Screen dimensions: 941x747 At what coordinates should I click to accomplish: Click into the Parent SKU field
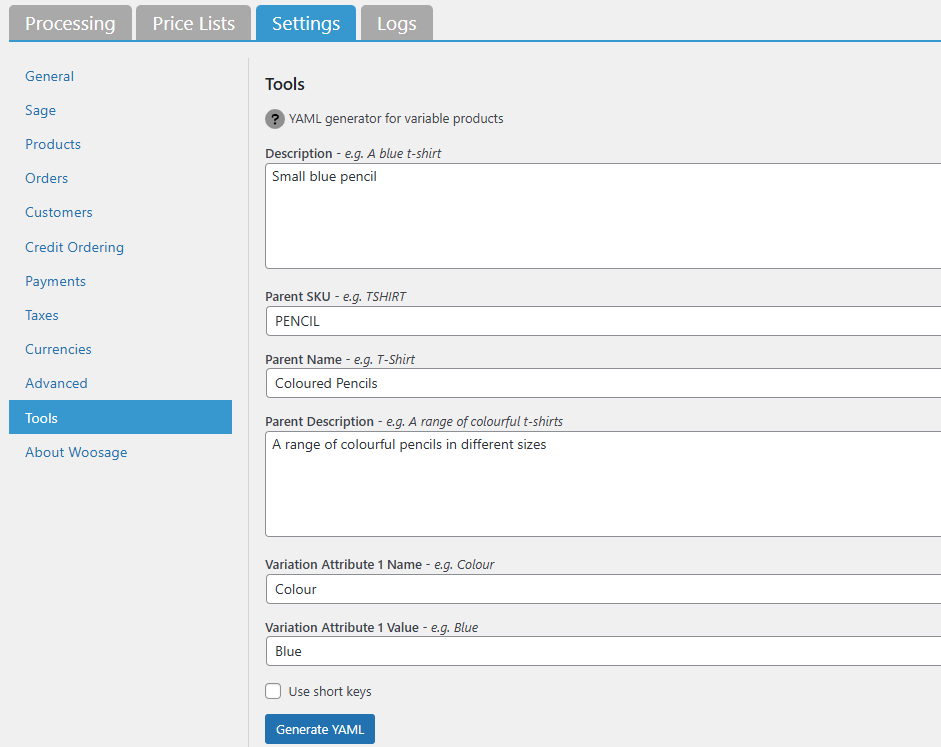coord(600,321)
